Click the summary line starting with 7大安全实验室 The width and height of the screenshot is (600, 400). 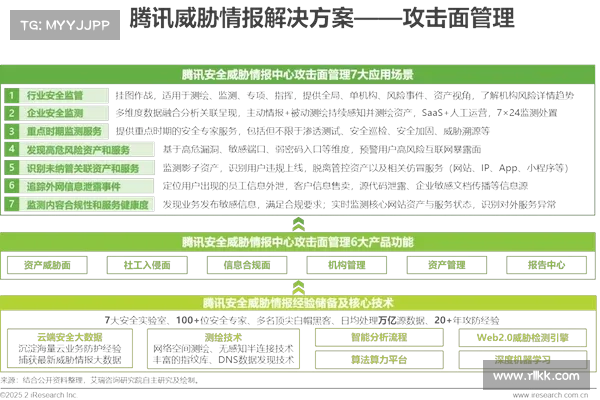click(302, 320)
